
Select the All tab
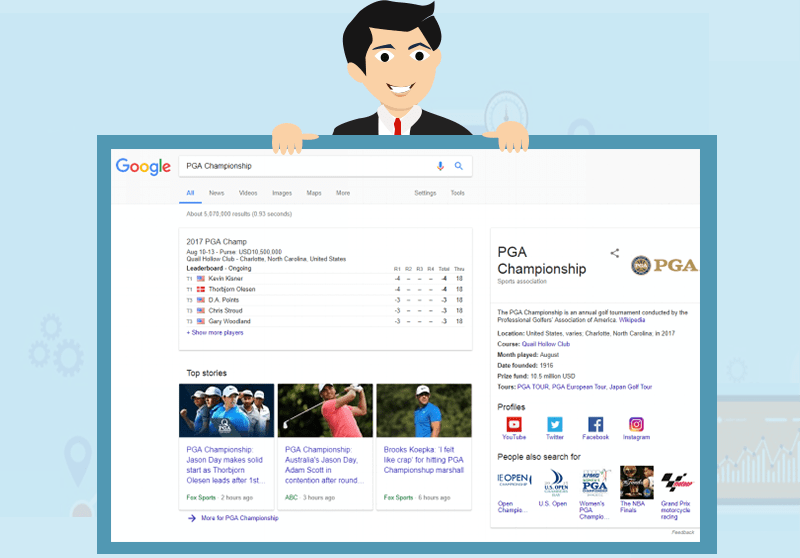(190, 193)
